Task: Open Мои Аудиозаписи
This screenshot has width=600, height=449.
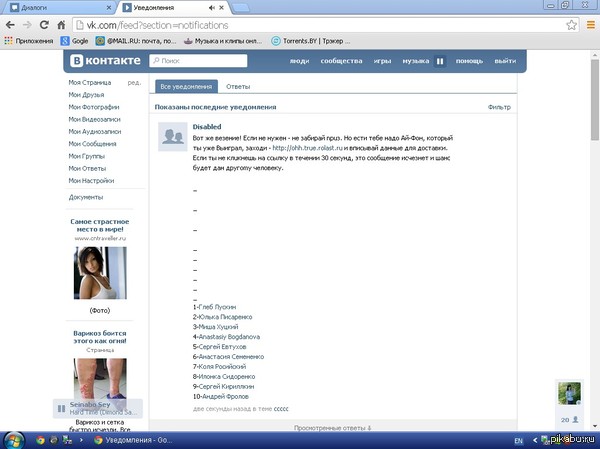Action: (95, 131)
